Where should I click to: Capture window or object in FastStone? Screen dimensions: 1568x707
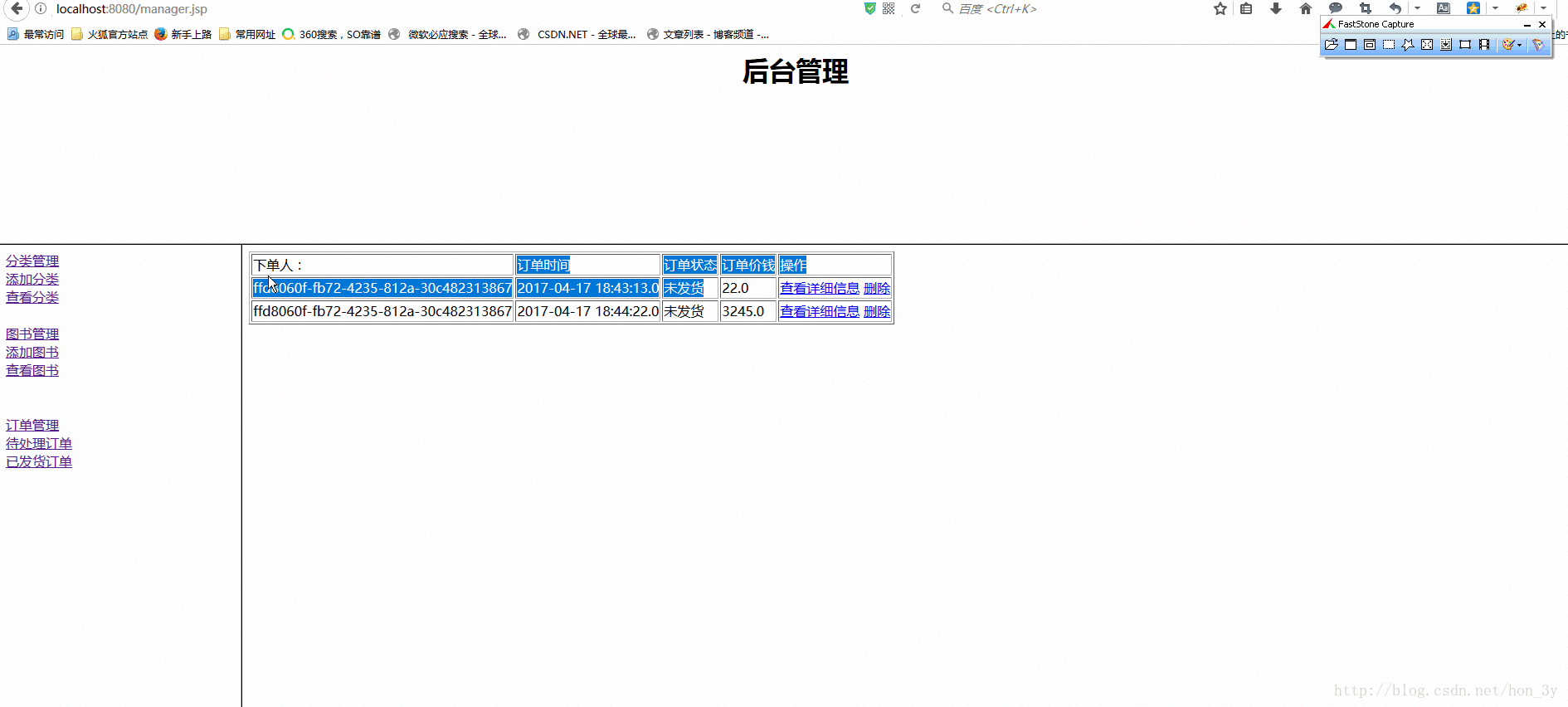pyautogui.click(x=1370, y=45)
